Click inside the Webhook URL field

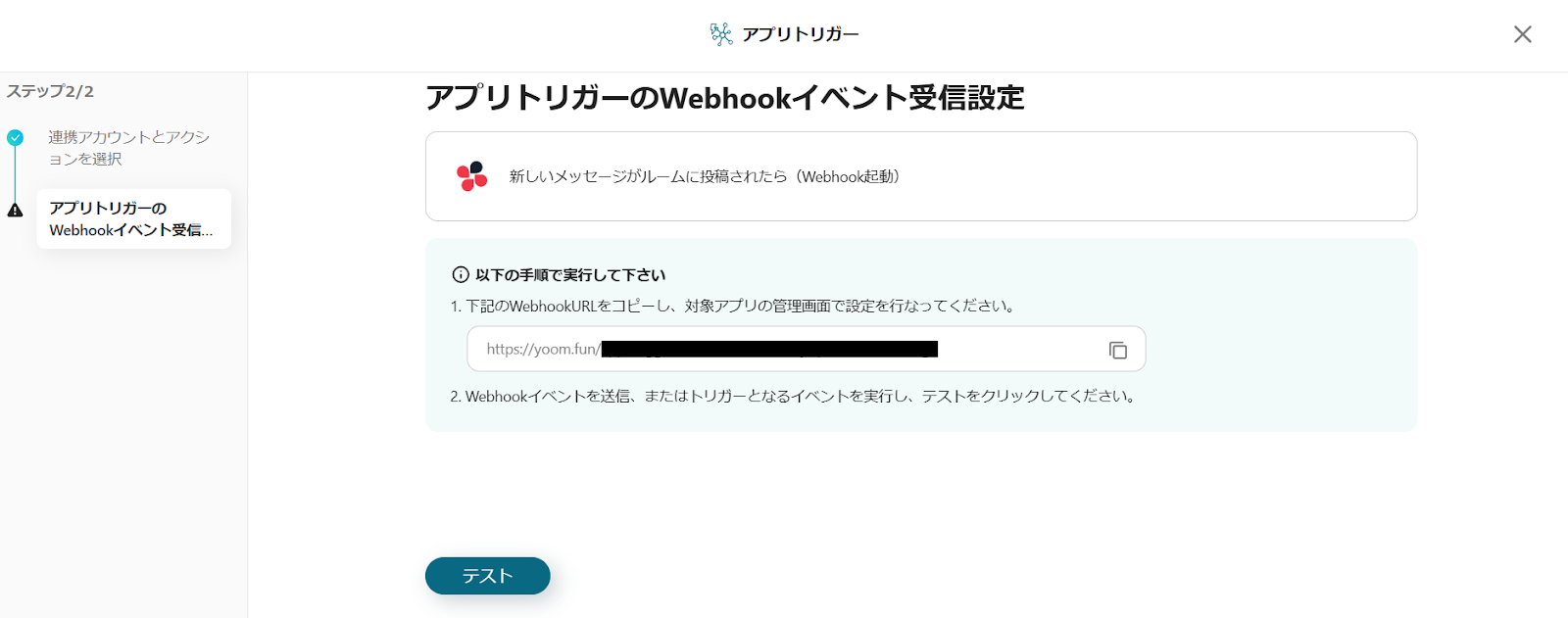tap(806, 350)
